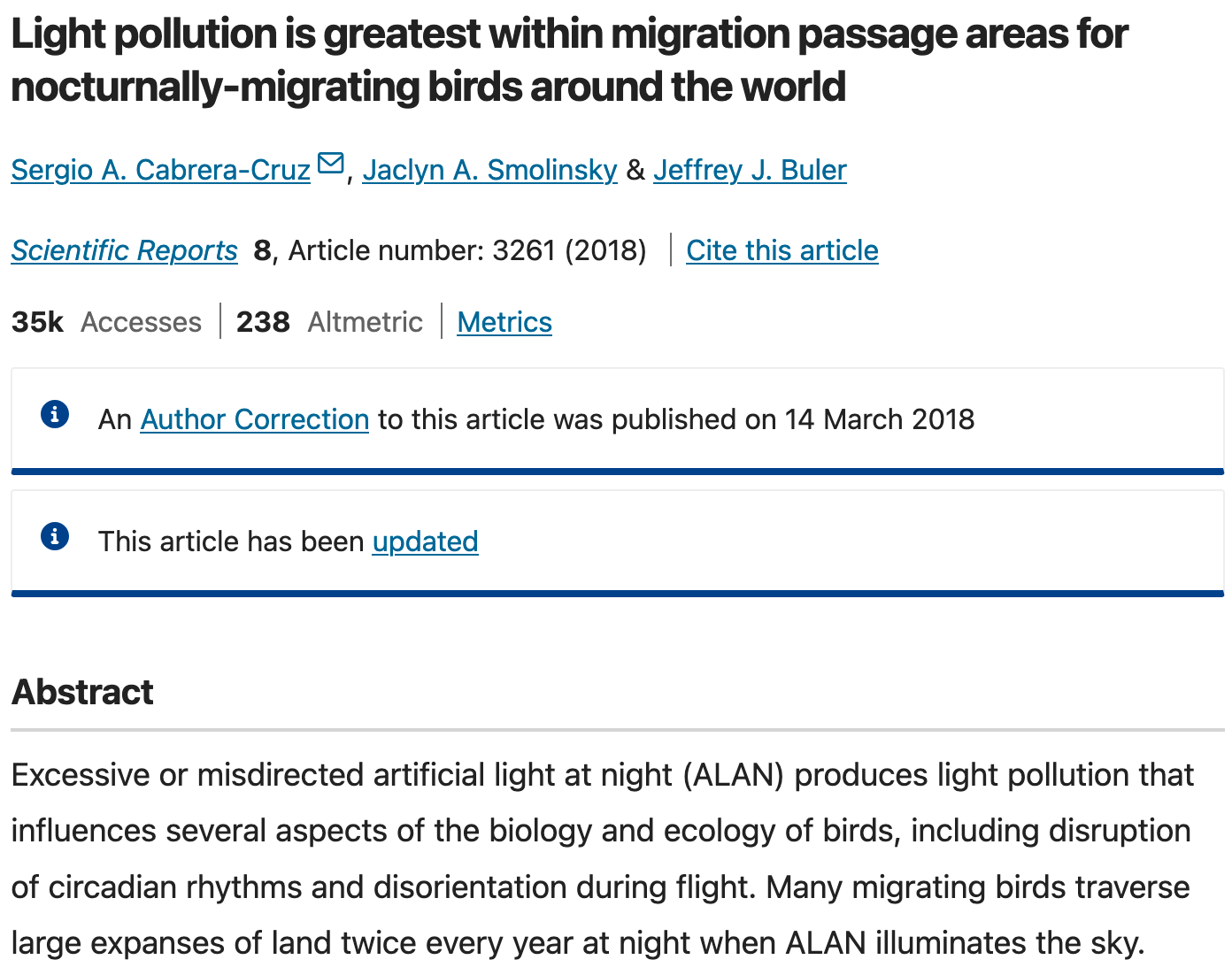Click the info icon beside 'This article has been'
The height and width of the screenshot is (975, 1232).
click(55, 536)
